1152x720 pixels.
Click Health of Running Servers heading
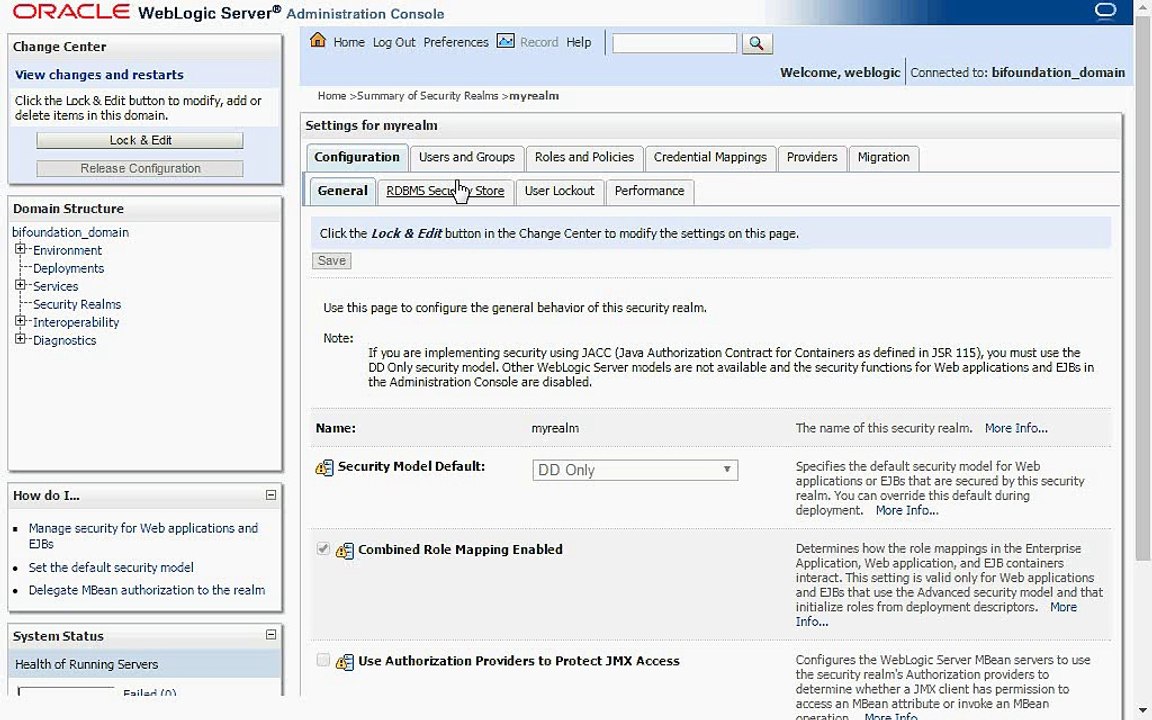86,664
